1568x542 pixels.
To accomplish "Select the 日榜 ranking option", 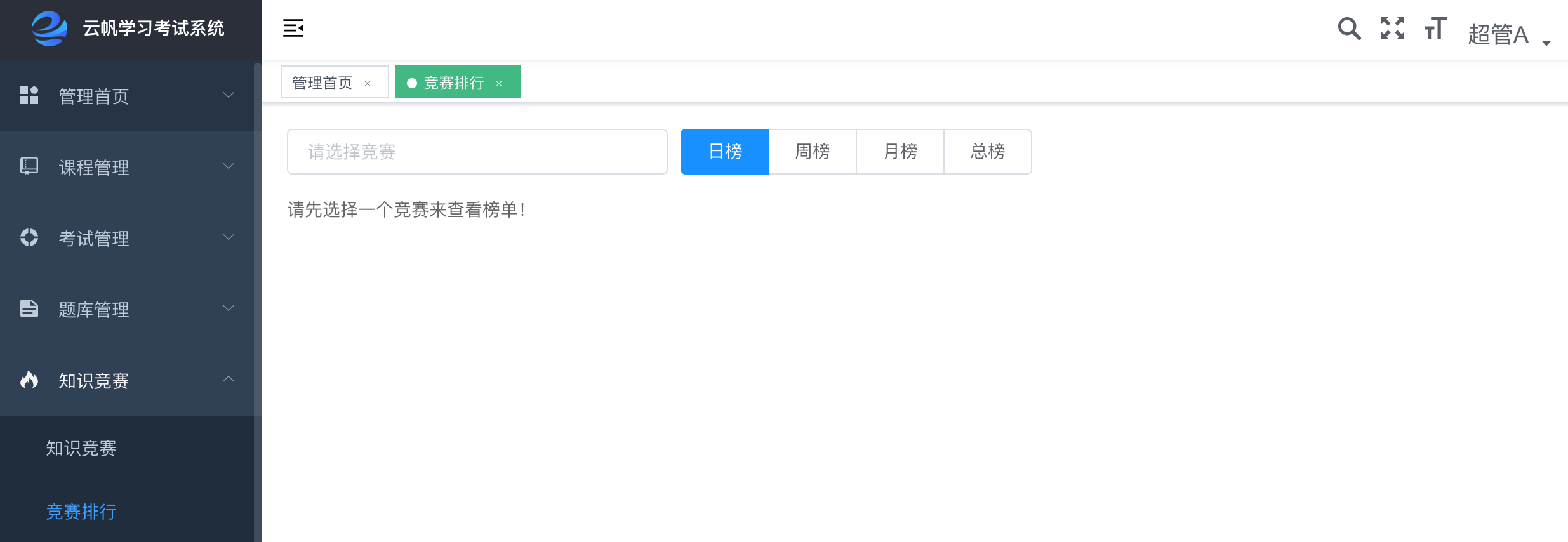I will point(725,152).
